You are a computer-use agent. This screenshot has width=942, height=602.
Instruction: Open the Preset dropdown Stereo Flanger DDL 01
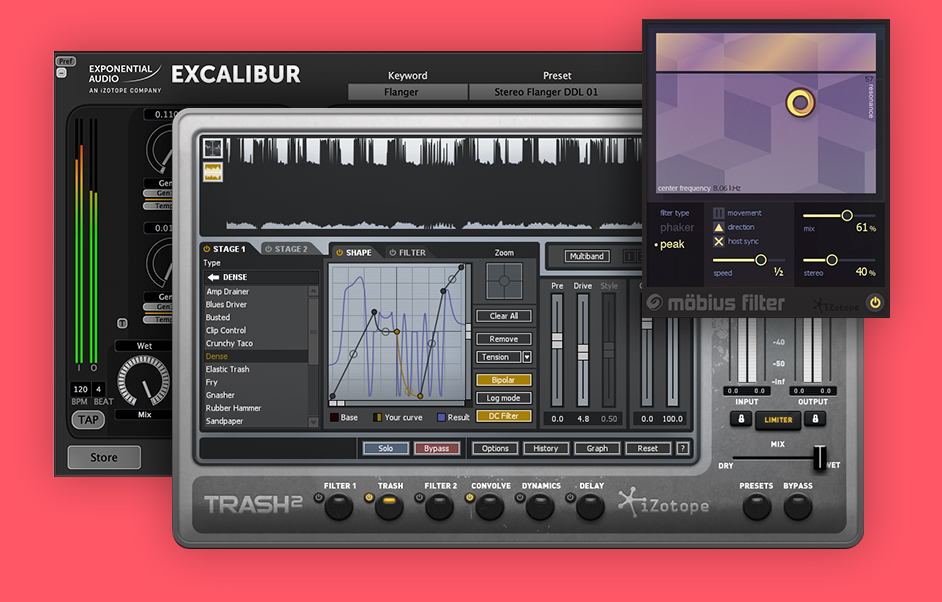click(555, 92)
